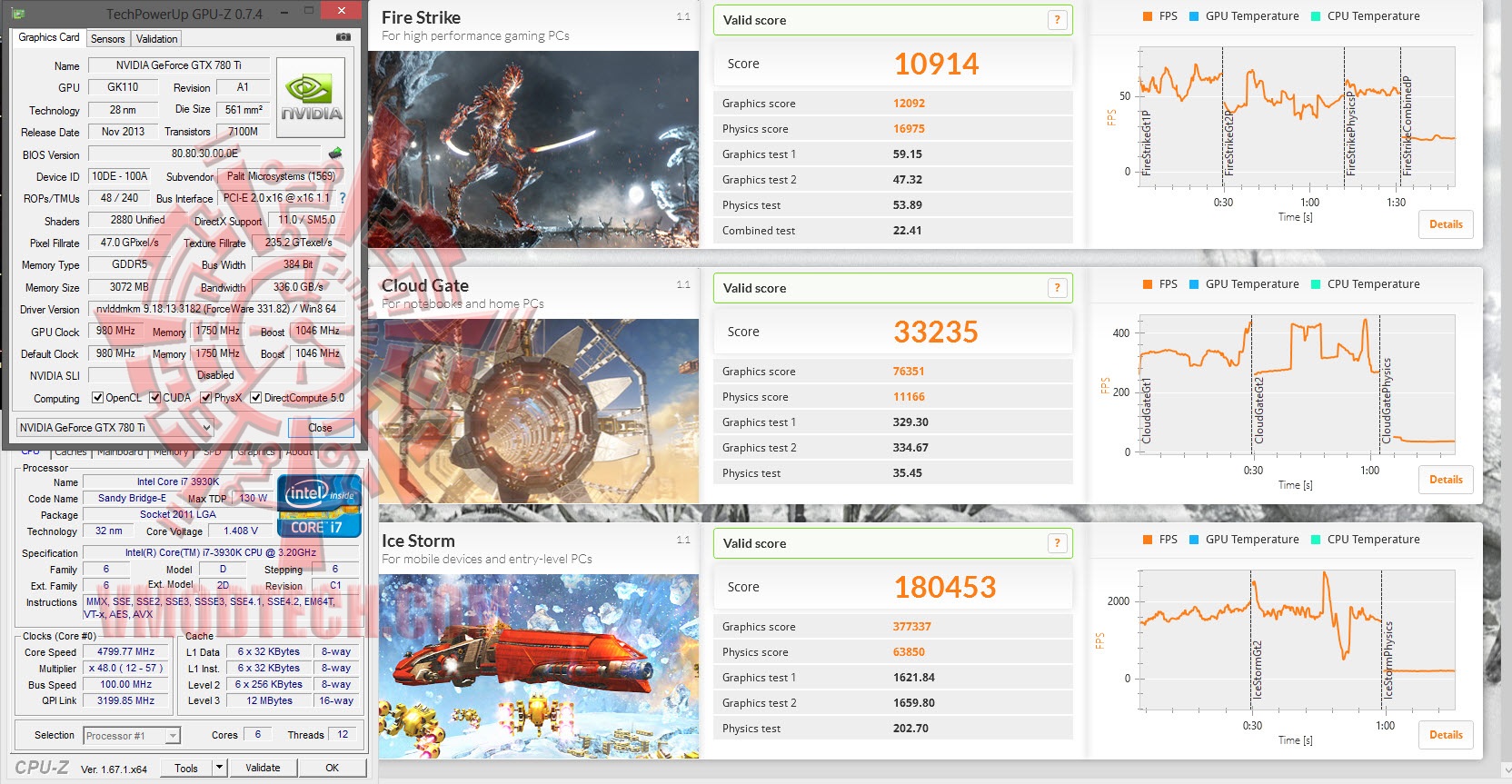Click the Fire Strike title heading
1512x784 pixels.
[421, 17]
